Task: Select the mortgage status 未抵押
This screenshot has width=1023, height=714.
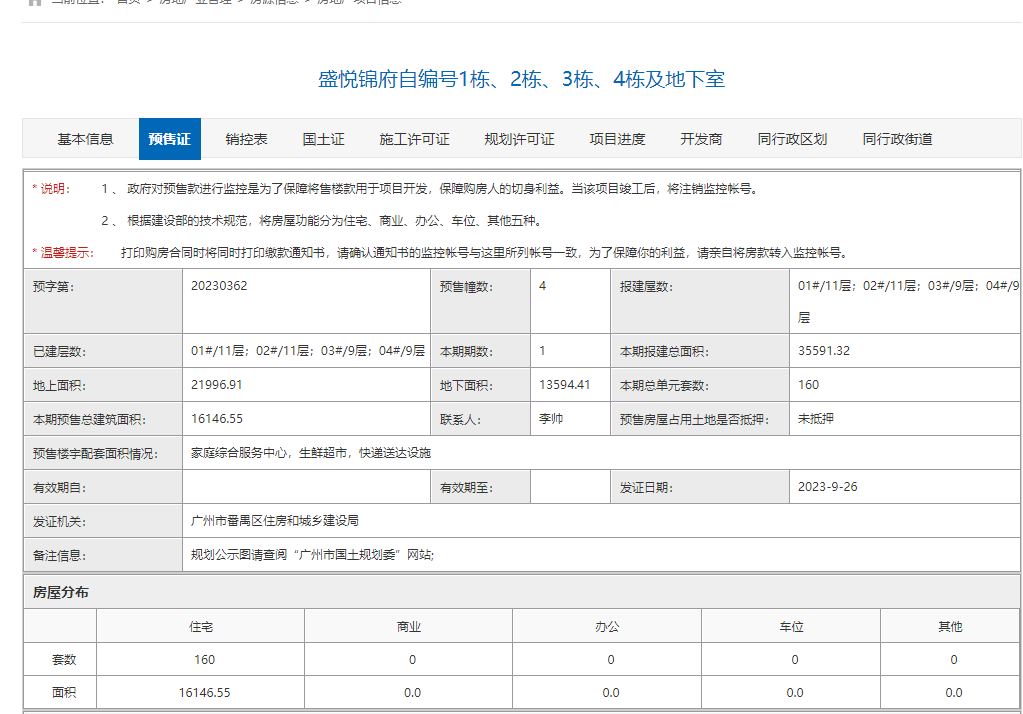Action: [816, 419]
